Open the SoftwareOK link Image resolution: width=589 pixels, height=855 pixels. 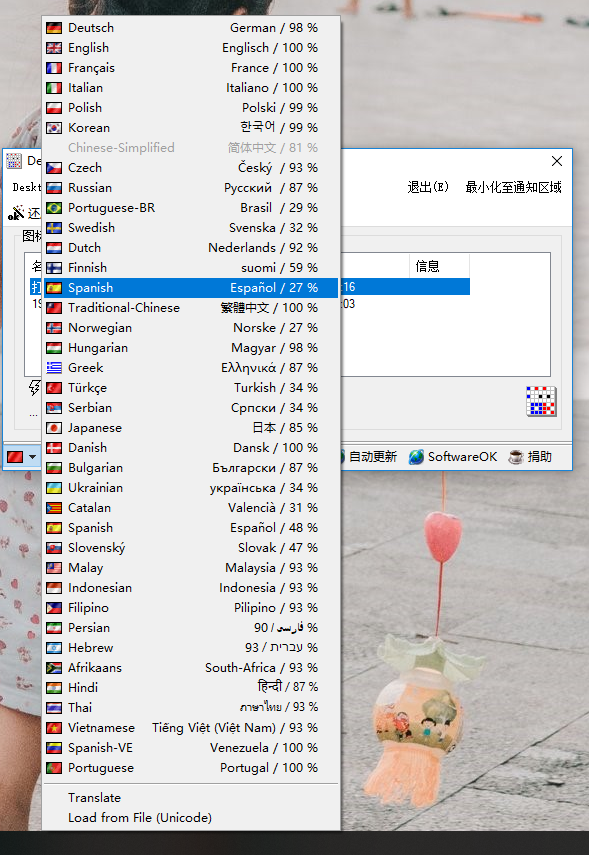pos(453,457)
